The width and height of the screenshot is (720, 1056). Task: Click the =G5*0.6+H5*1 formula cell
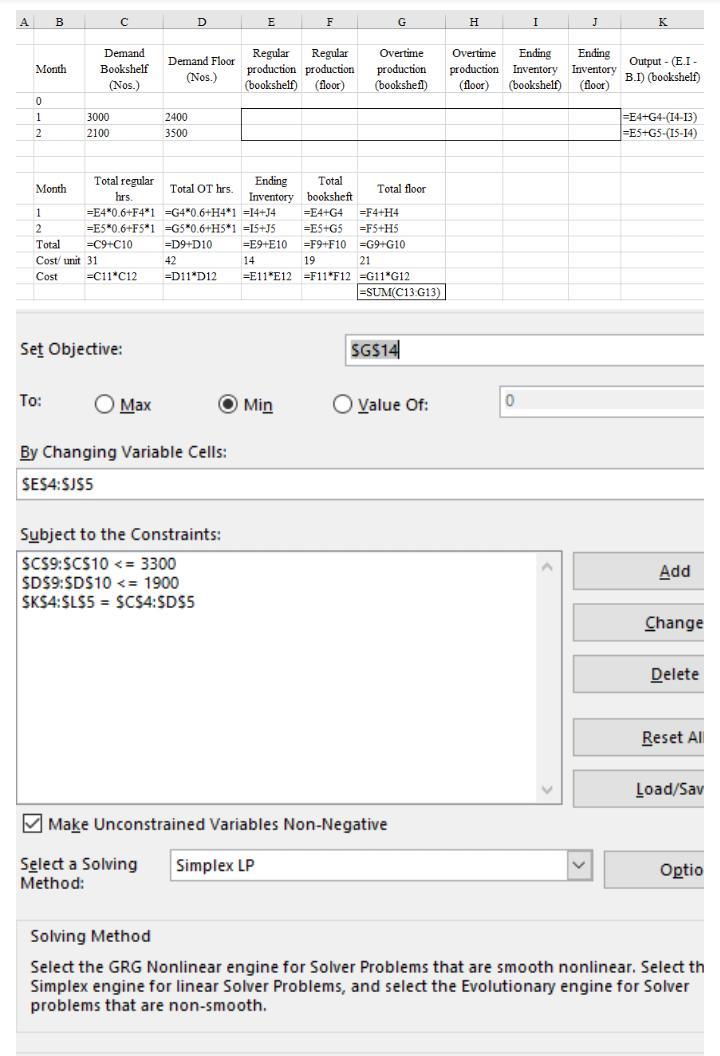click(x=202, y=228)
